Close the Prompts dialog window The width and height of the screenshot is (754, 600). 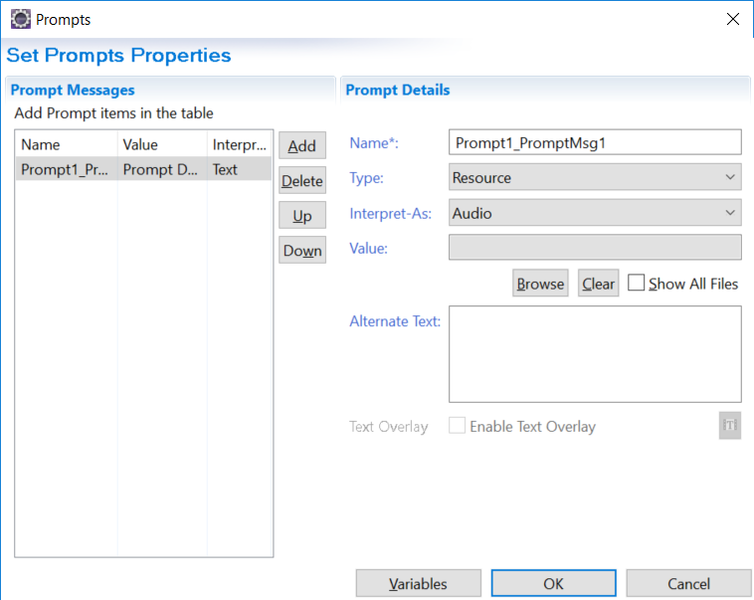[733, 19]
